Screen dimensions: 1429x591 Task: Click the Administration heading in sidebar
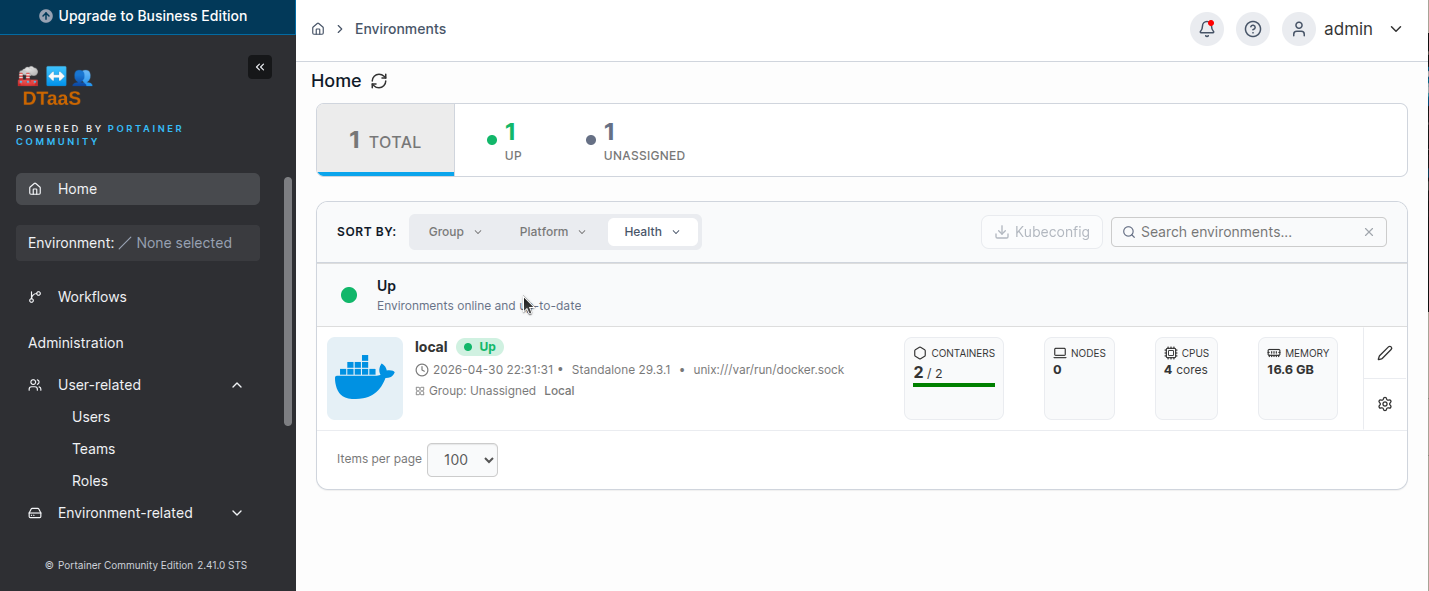click(76, 343)
